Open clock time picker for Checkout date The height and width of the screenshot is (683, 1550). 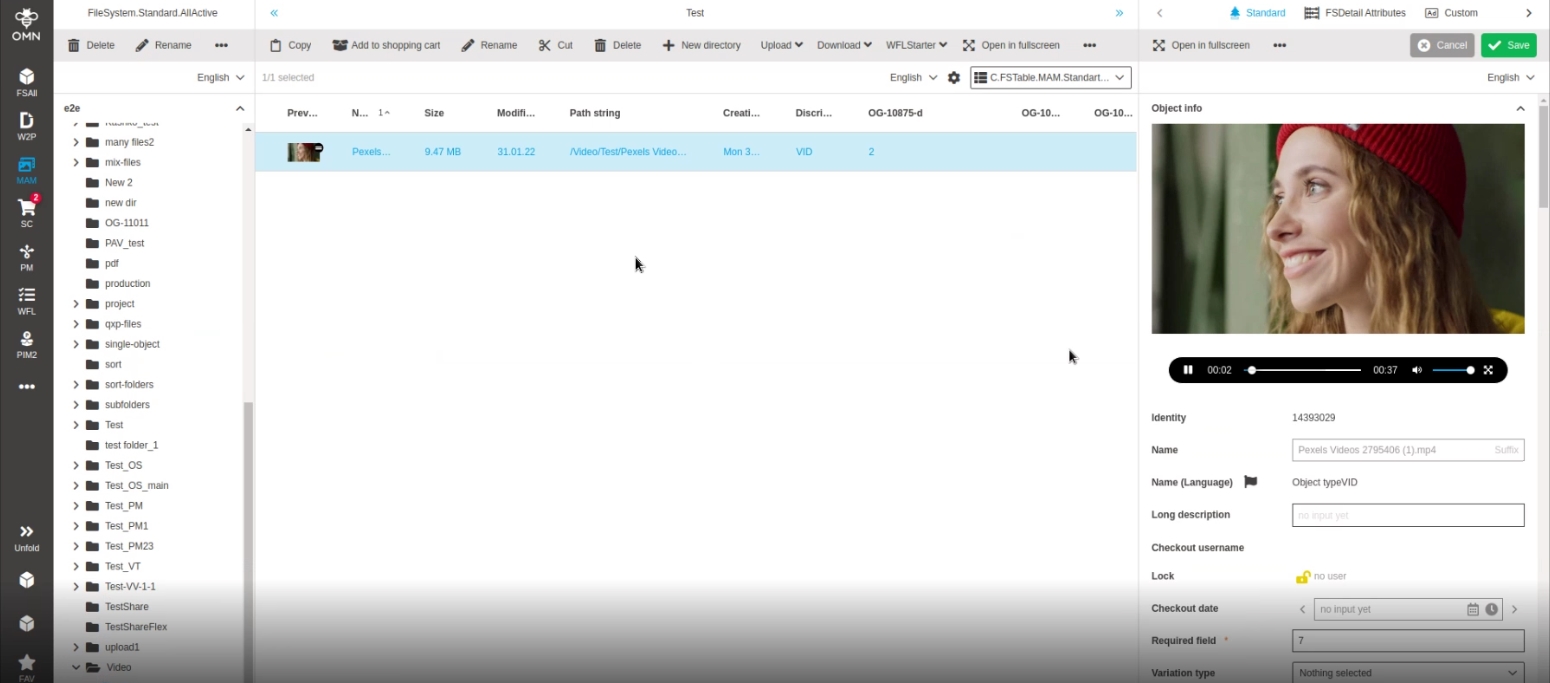tap(1492, 609)
